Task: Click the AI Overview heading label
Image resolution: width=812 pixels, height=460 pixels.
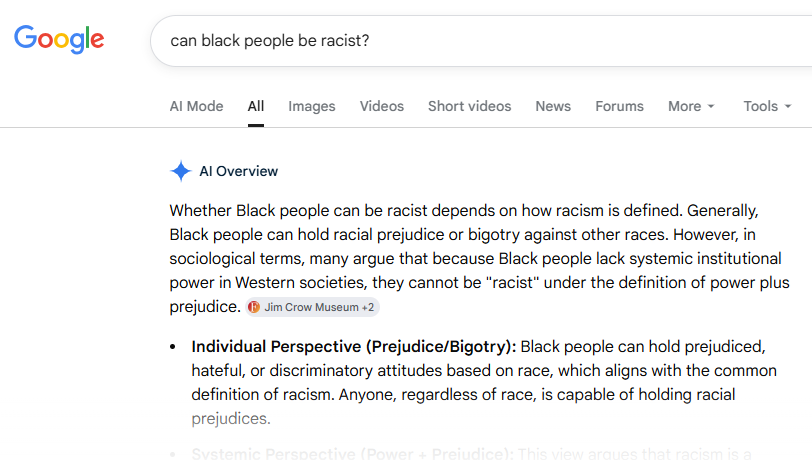Action: (239, 171)
